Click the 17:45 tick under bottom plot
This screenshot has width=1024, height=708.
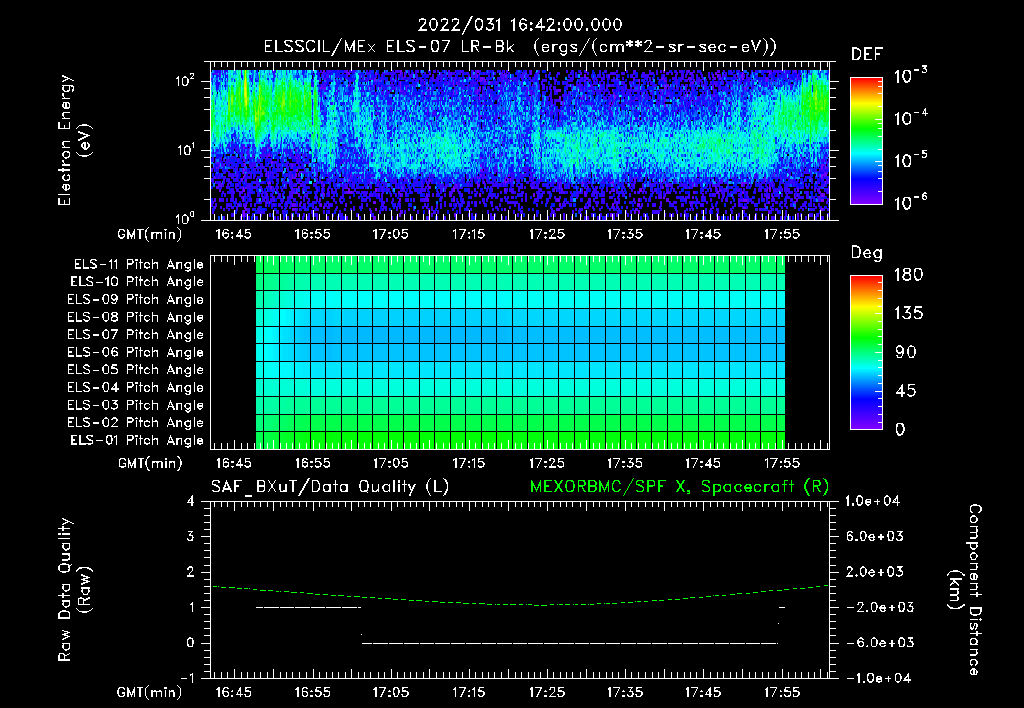pos(703,692)
